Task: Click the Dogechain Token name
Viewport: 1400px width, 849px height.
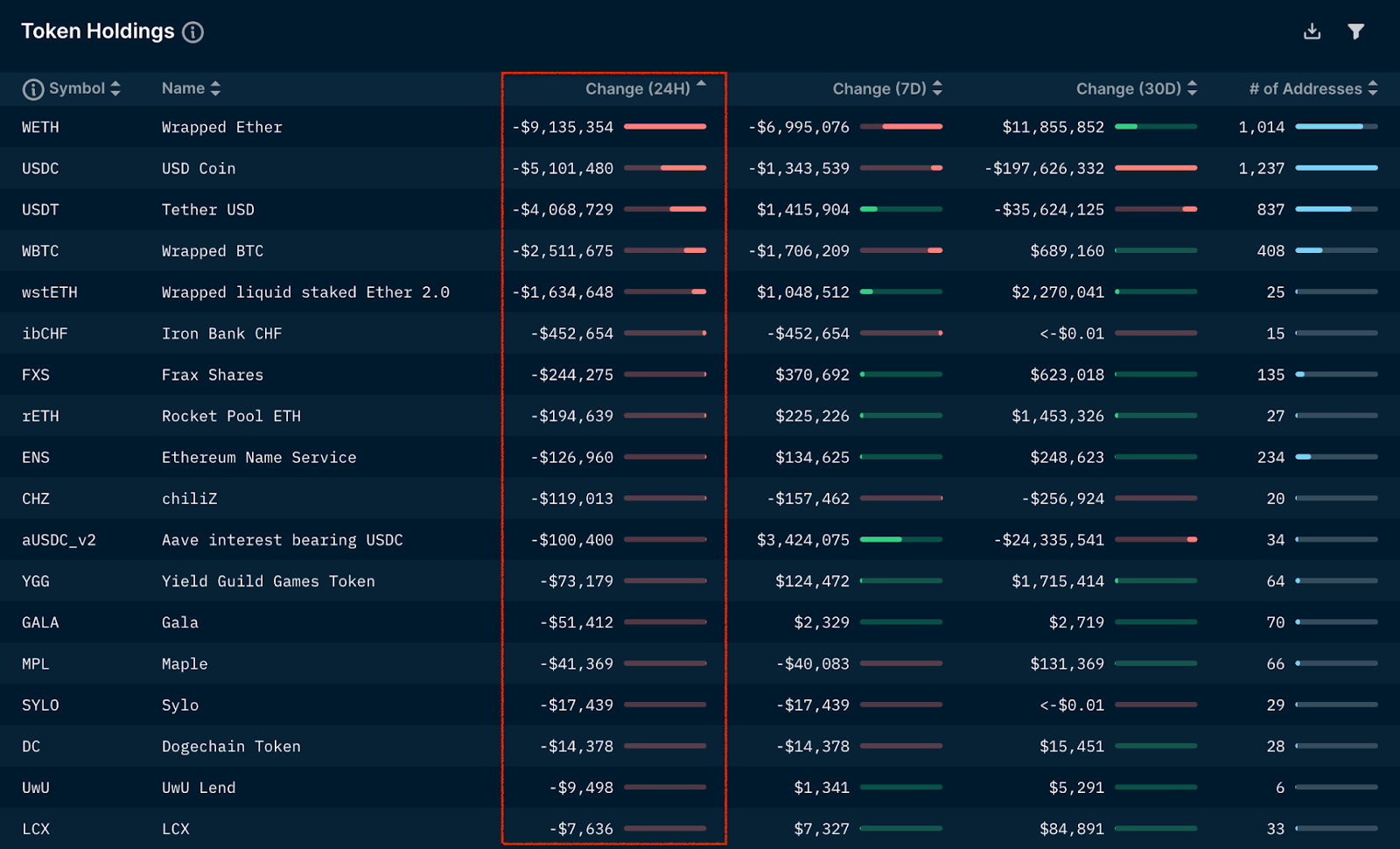Action: point(231,747)
